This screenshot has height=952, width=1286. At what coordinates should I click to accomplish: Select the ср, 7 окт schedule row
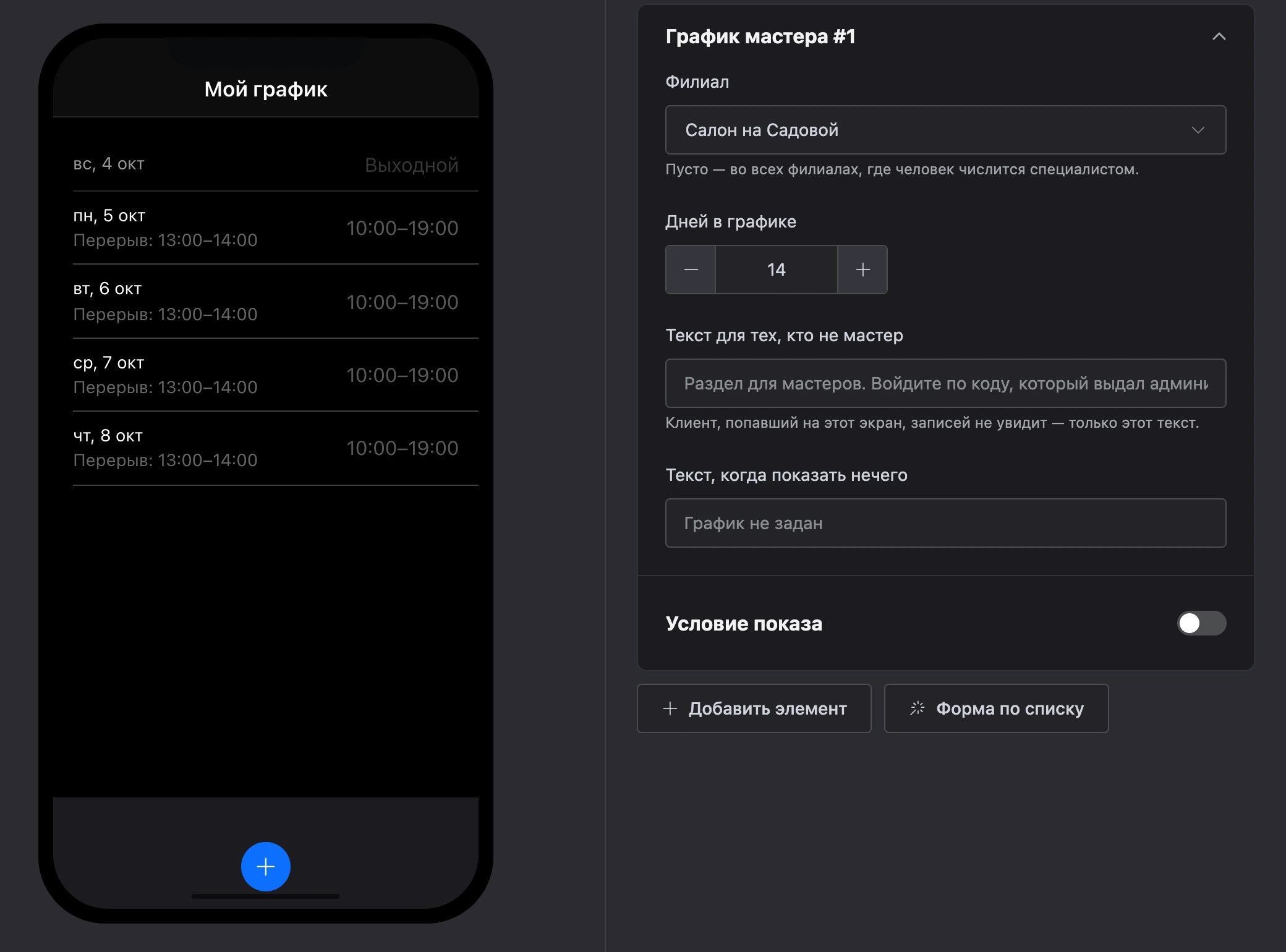pyautogui.click(x=266, y=375)
